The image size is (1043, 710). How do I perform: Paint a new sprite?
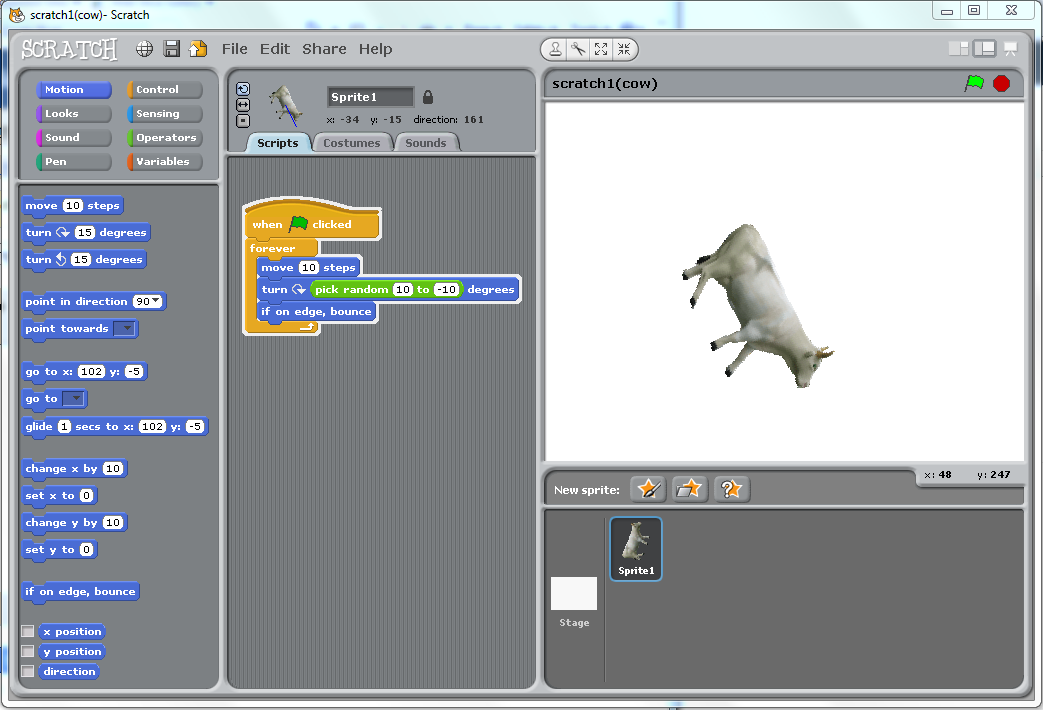648,489
